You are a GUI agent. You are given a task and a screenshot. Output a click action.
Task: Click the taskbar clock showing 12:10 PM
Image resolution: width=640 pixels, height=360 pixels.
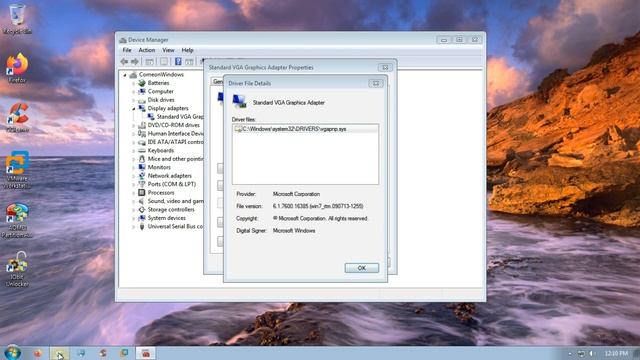coord(616,353)
